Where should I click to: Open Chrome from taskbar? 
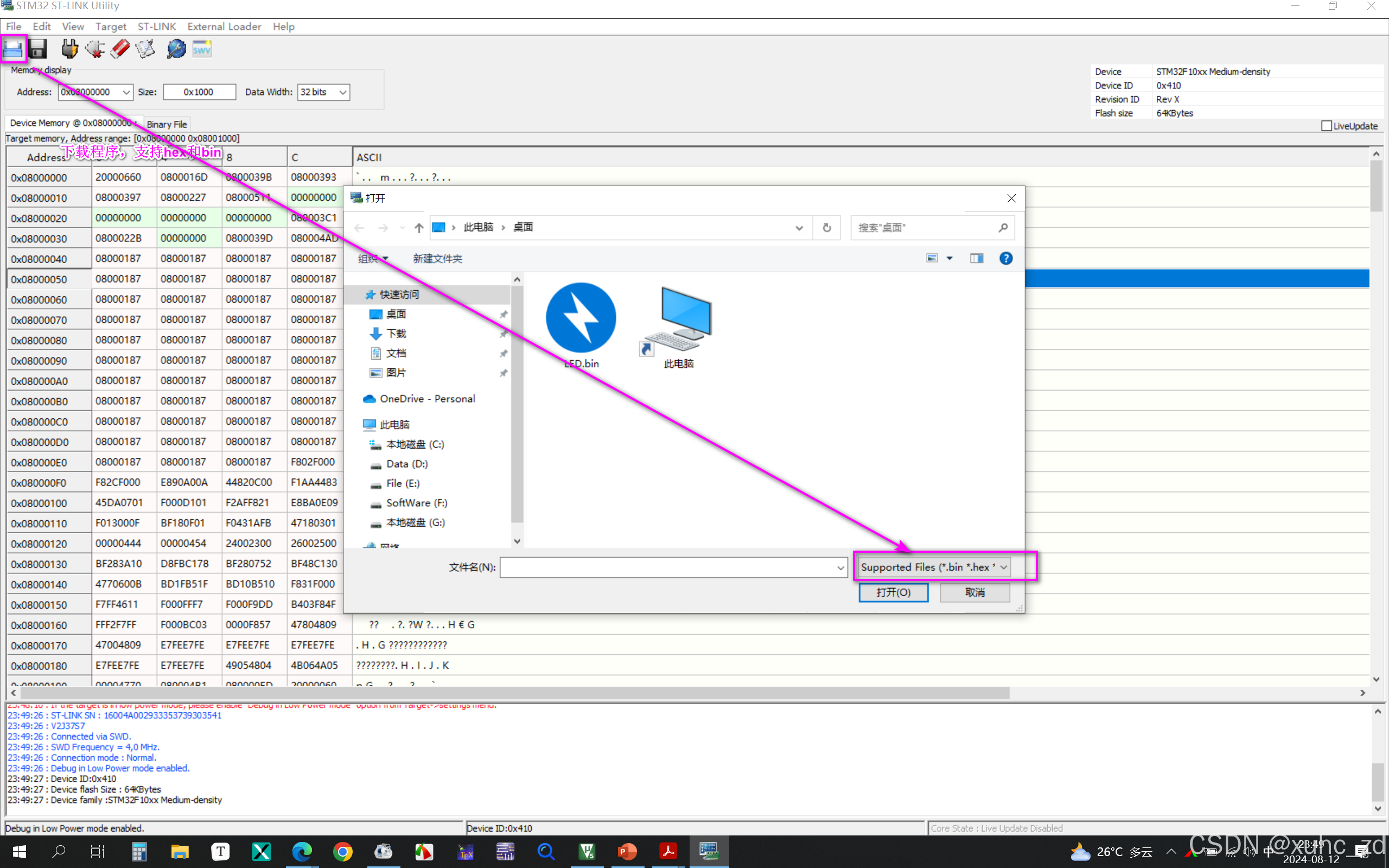click(x=343, y=852)
